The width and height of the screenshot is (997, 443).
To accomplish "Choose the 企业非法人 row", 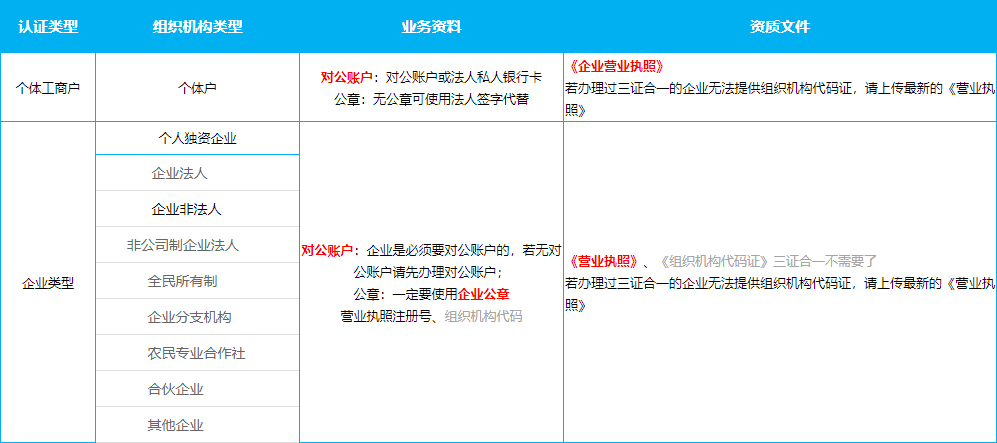I will [x=186, y=210].
